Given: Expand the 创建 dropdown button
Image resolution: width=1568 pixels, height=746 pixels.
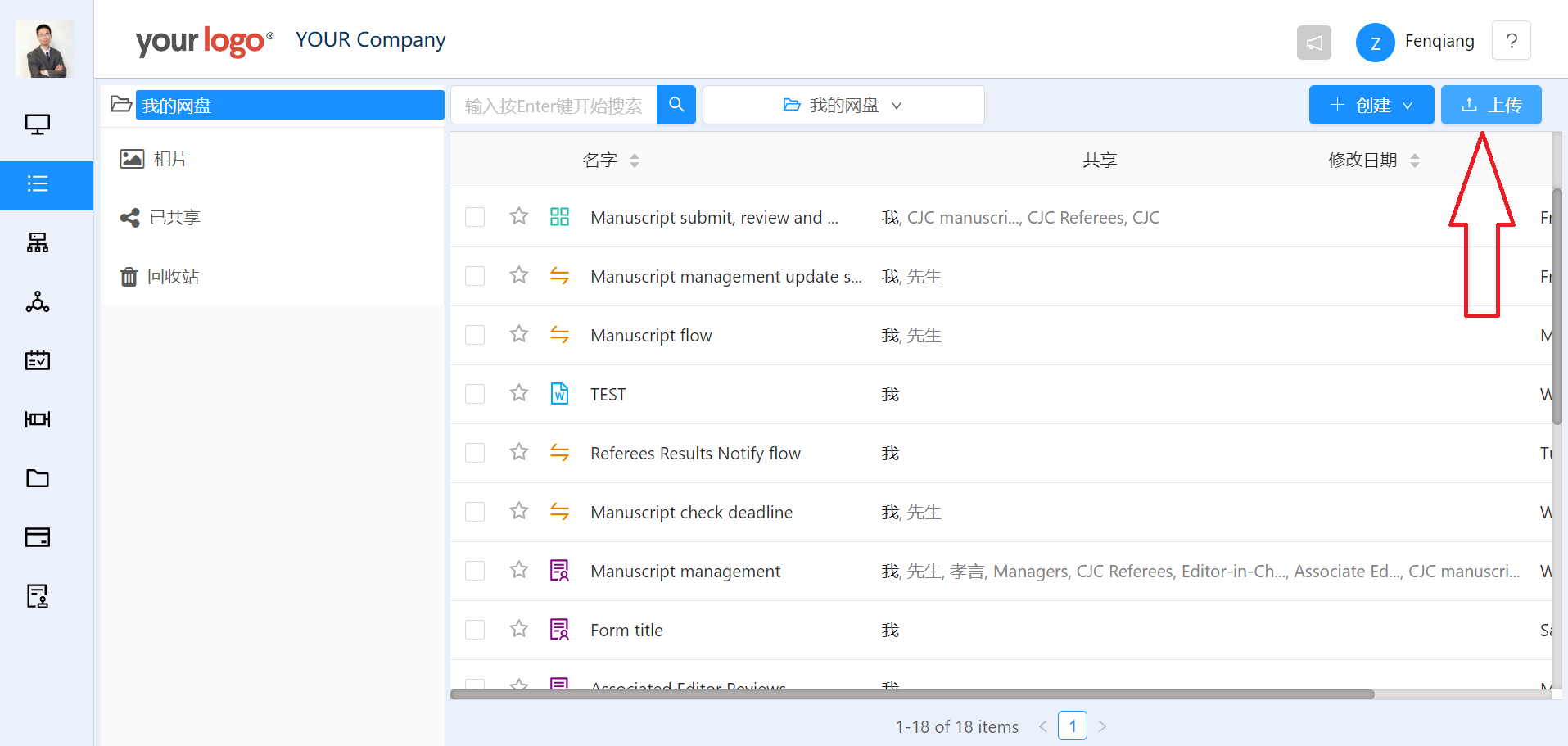Looking at the screenshot, I should [1371, 105].
